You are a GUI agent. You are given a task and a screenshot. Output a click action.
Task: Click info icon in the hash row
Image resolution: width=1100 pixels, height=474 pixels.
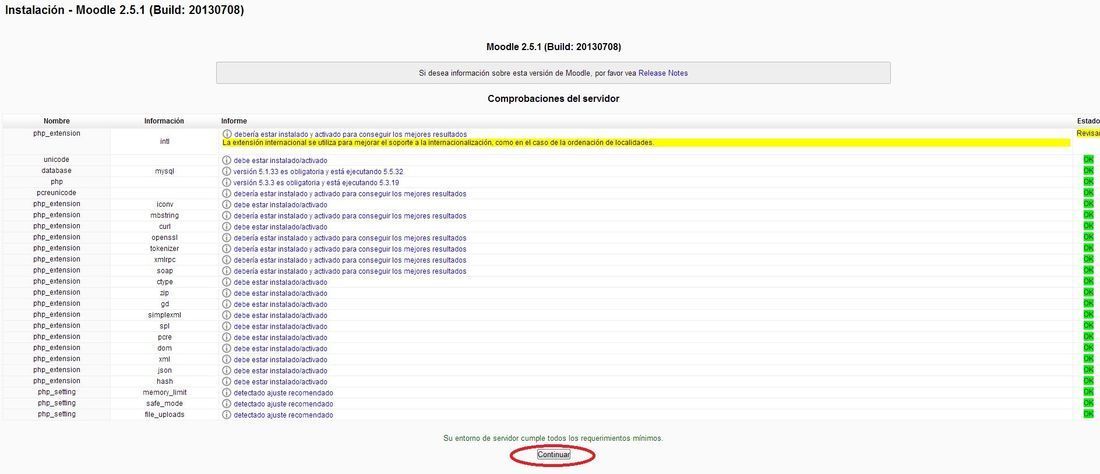click(227, 382)
